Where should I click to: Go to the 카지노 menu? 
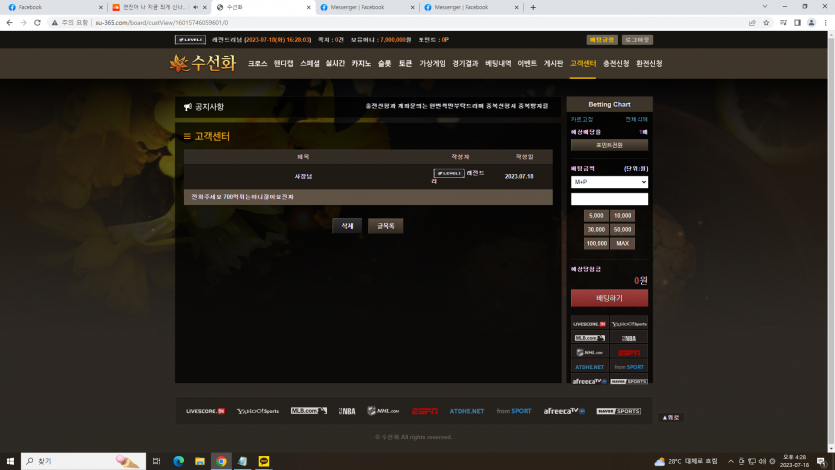coord(360,63)
